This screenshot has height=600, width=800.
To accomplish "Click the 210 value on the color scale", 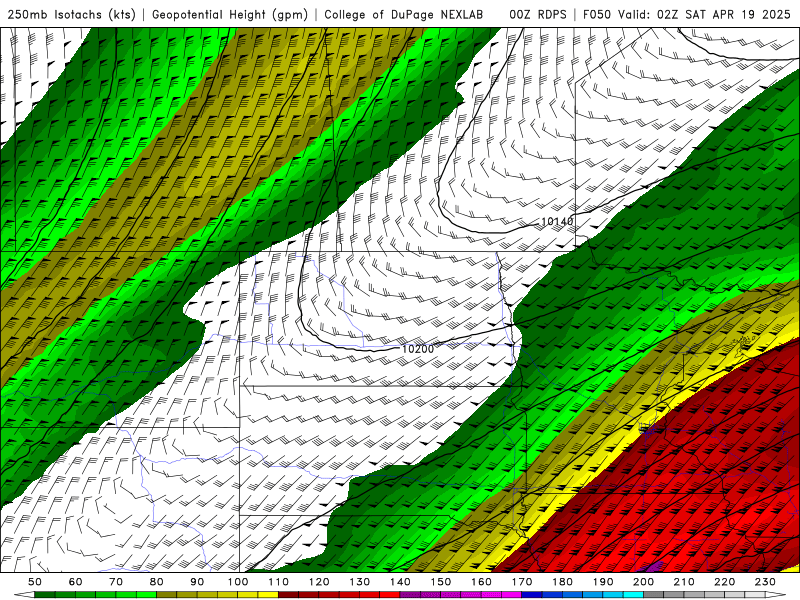I will 684,582.
